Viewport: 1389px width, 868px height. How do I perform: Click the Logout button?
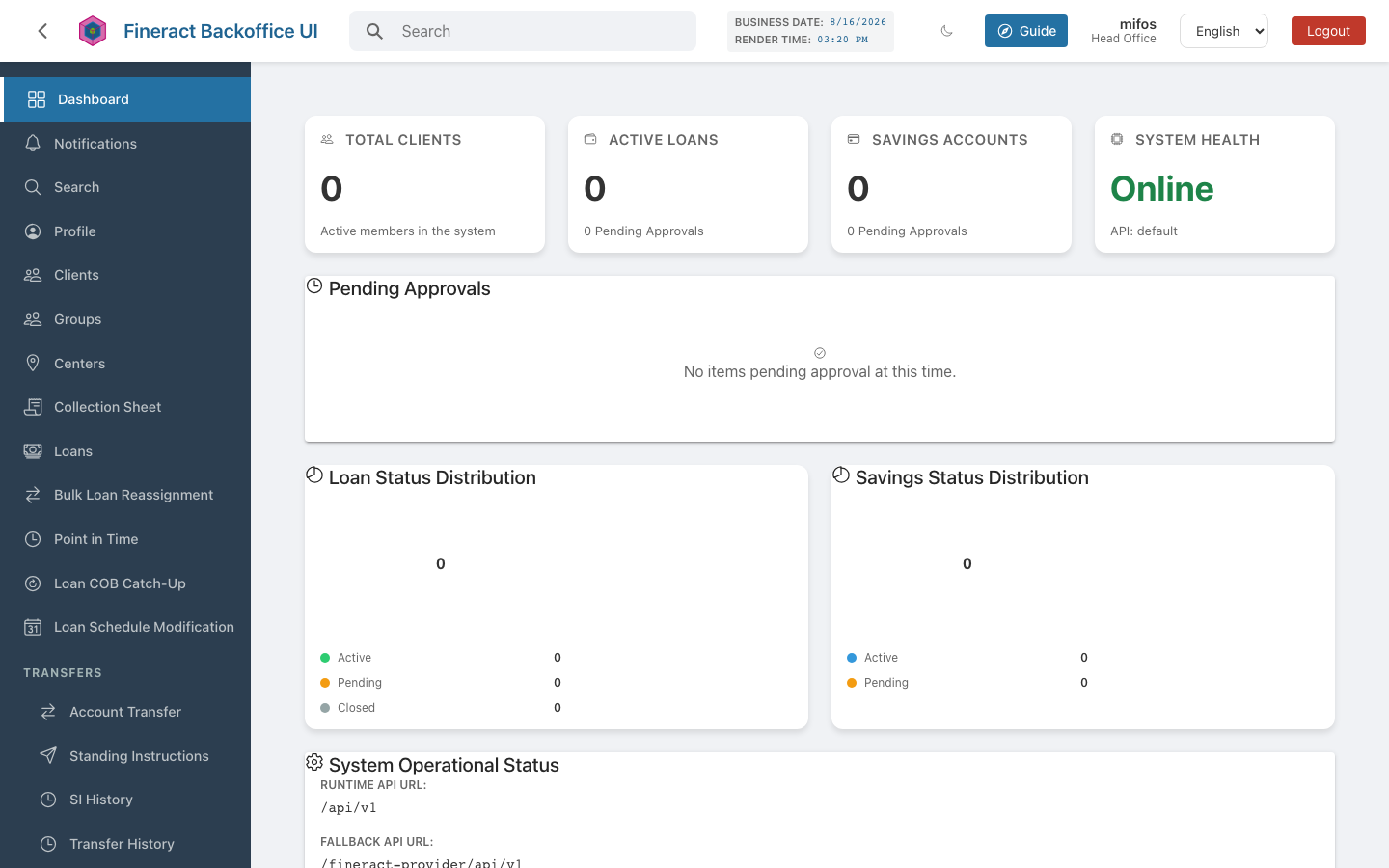pos(1327,31)
